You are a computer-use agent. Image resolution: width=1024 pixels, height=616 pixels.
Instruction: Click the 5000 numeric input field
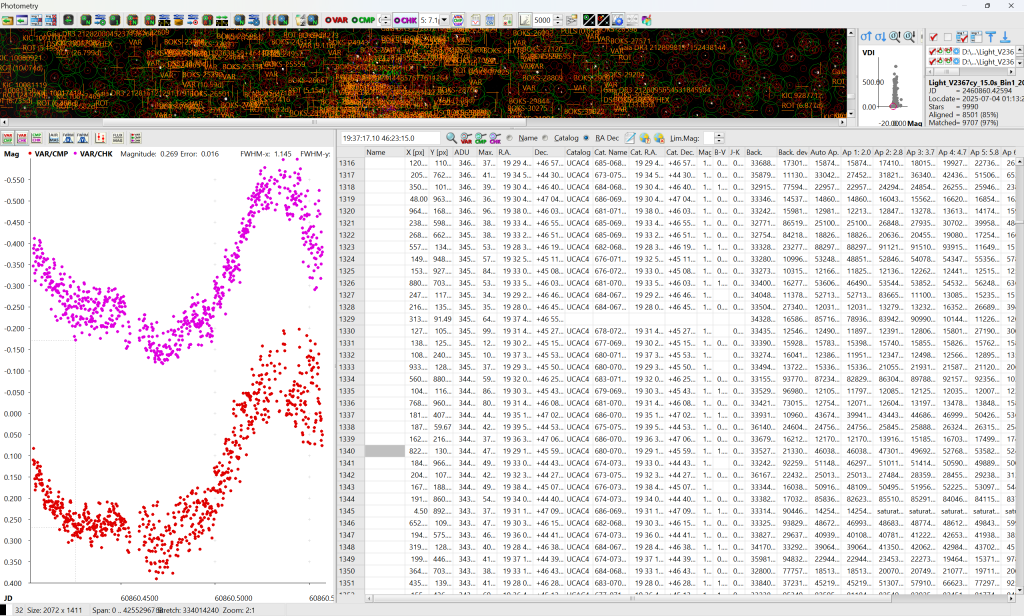point(543,20)
